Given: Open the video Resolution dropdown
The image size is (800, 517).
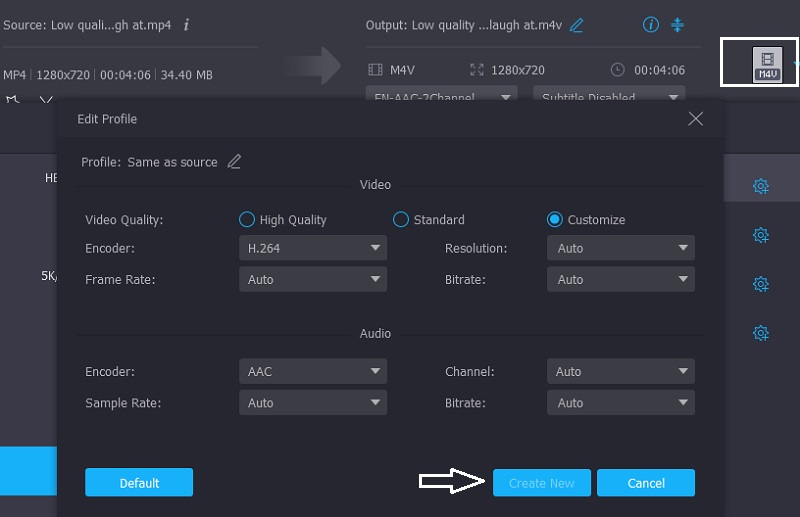Looking at the screenshot, I should [621, 248].
